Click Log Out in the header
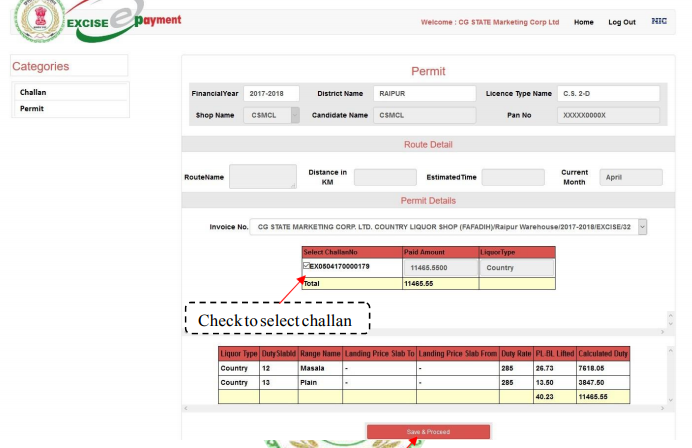Viewport: 692px width, 448px height. (621, 22)
